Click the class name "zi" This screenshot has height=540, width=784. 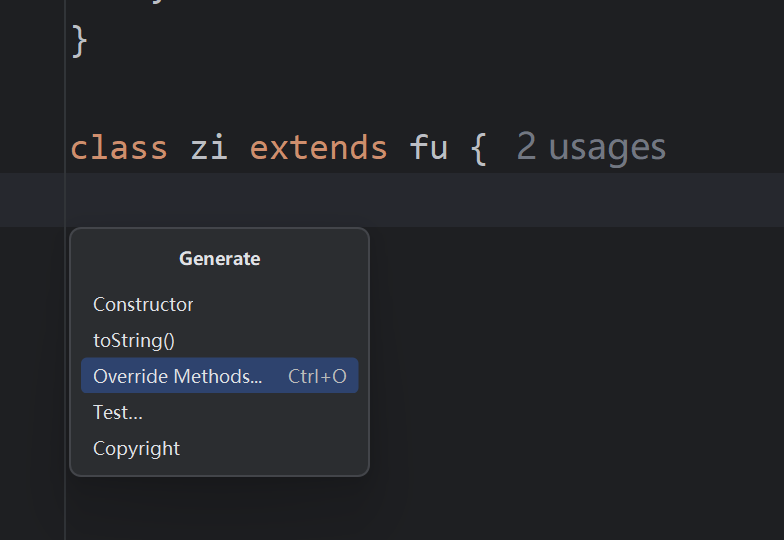pos(209,148)
